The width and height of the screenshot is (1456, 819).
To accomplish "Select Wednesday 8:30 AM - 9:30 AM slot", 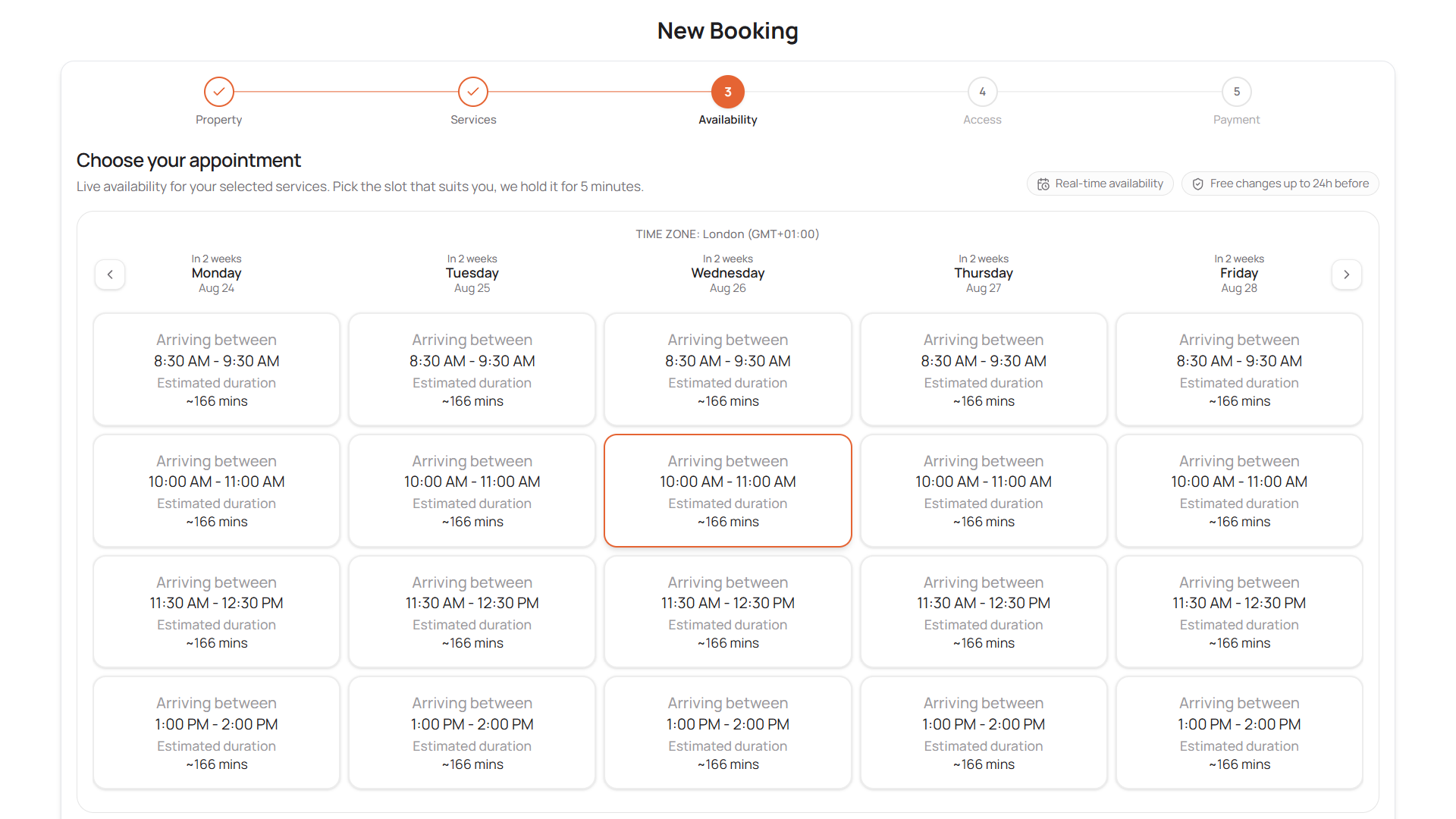I will [x=728, y=369].
